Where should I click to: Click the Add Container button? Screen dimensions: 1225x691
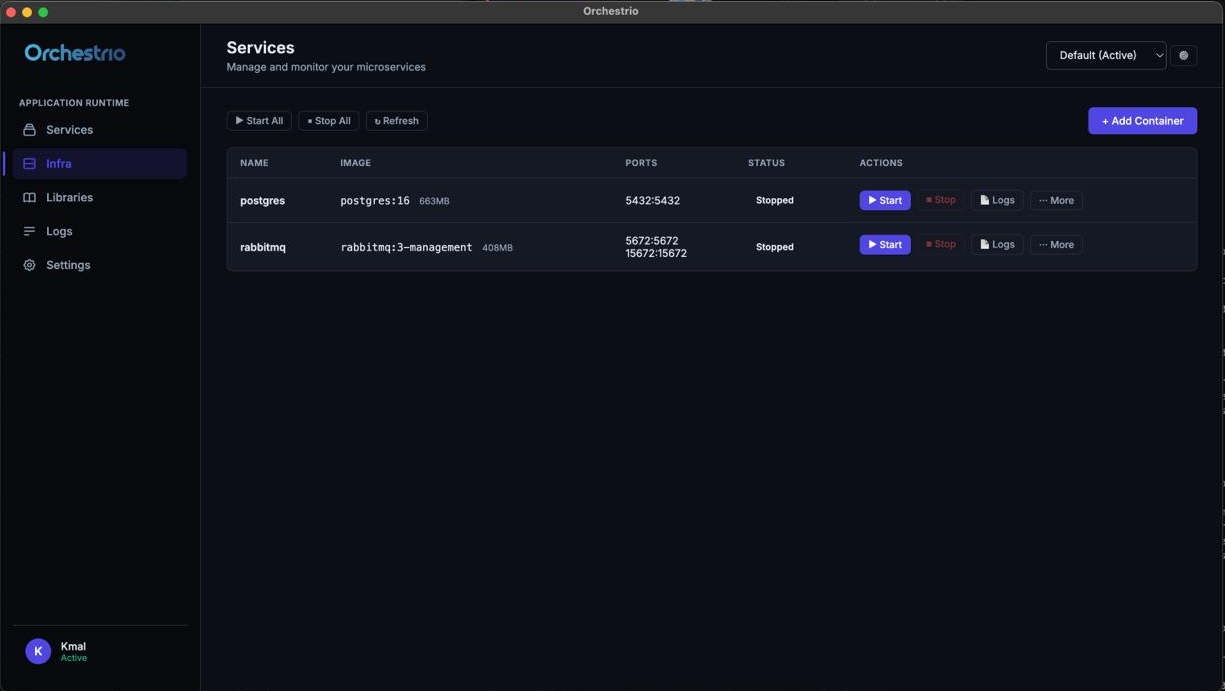pyautogui.click(x=1142, y=121)
